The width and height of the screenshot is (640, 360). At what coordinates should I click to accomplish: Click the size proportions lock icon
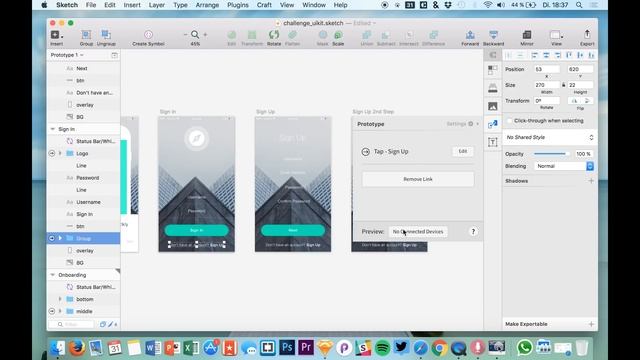[x=564, y=85]
